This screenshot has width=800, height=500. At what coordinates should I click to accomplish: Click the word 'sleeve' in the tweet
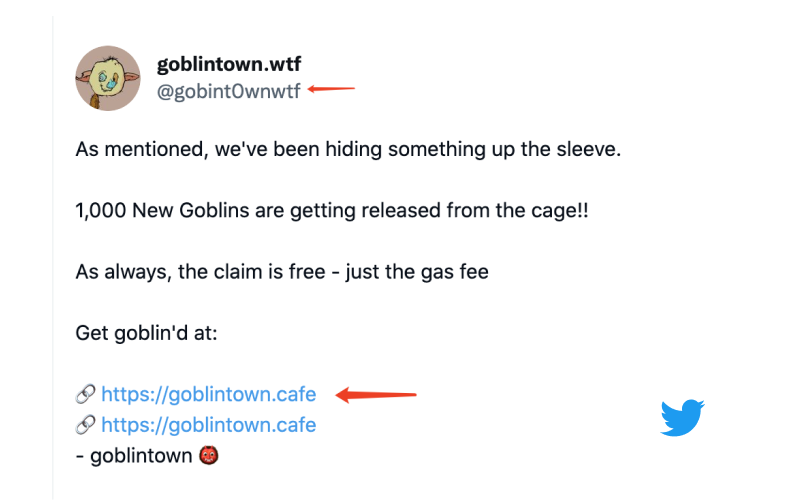pos(586,149)
